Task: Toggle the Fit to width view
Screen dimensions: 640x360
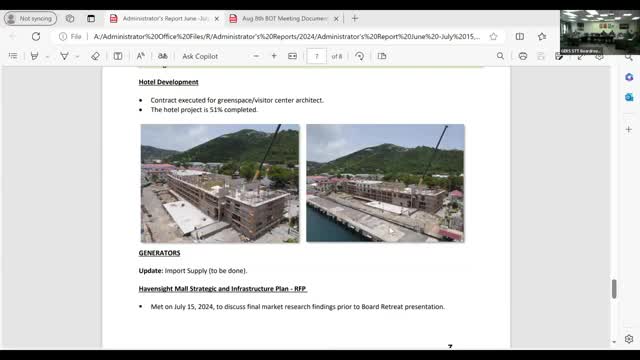Action: click(292, 56)
